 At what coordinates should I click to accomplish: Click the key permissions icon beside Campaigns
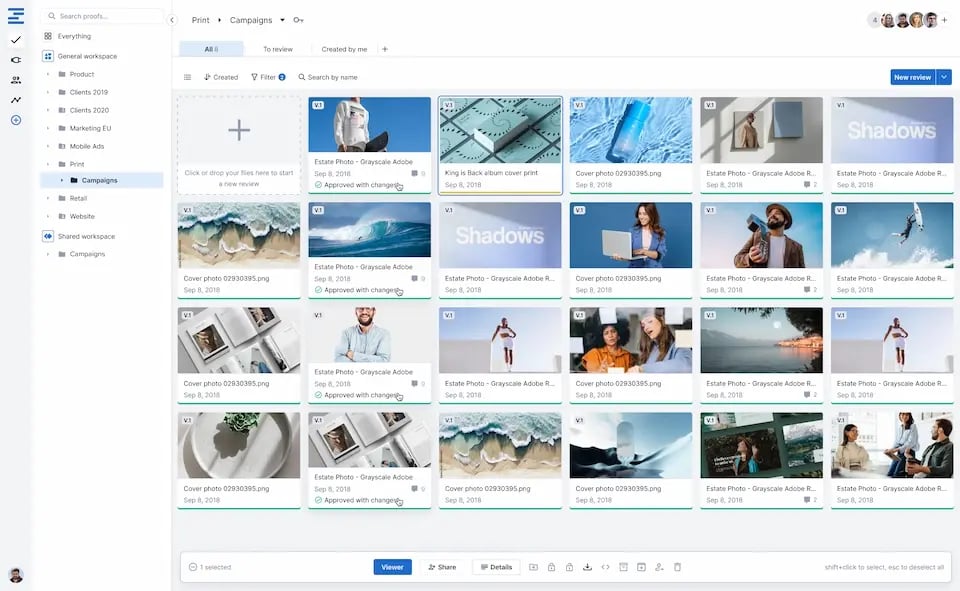[298, 20]
